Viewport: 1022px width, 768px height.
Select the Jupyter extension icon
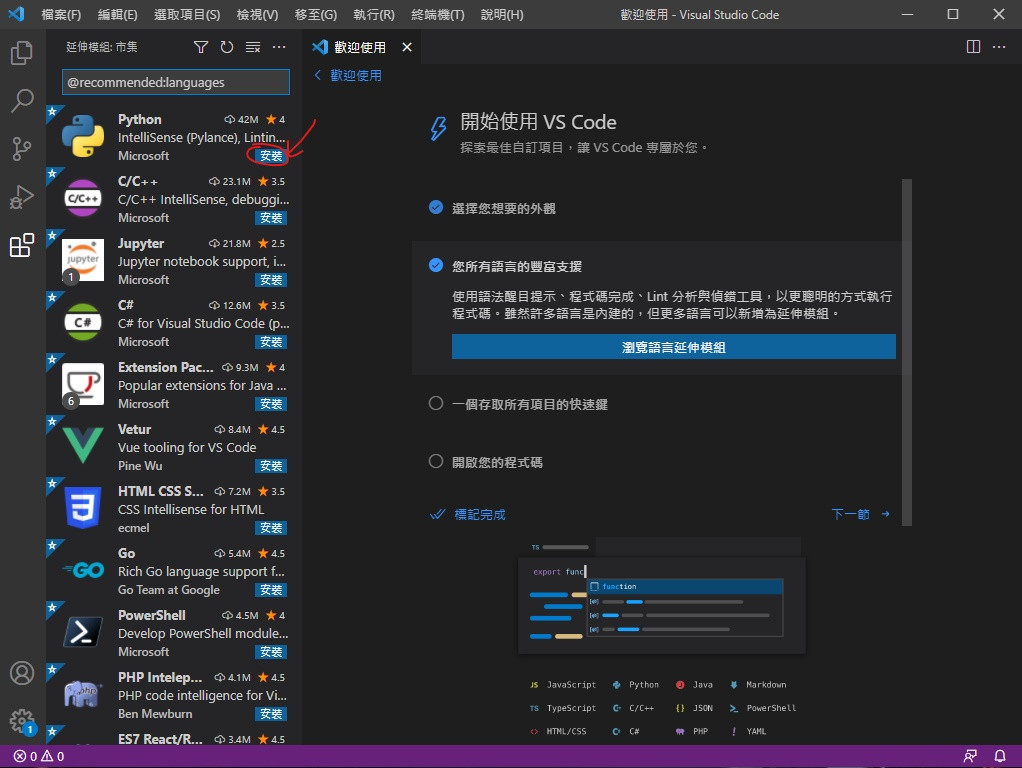coord(83,260)
